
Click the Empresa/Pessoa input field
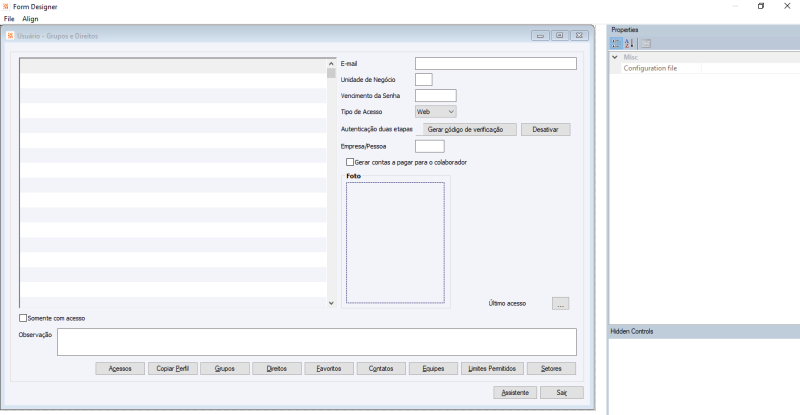[x=430, y=147]
